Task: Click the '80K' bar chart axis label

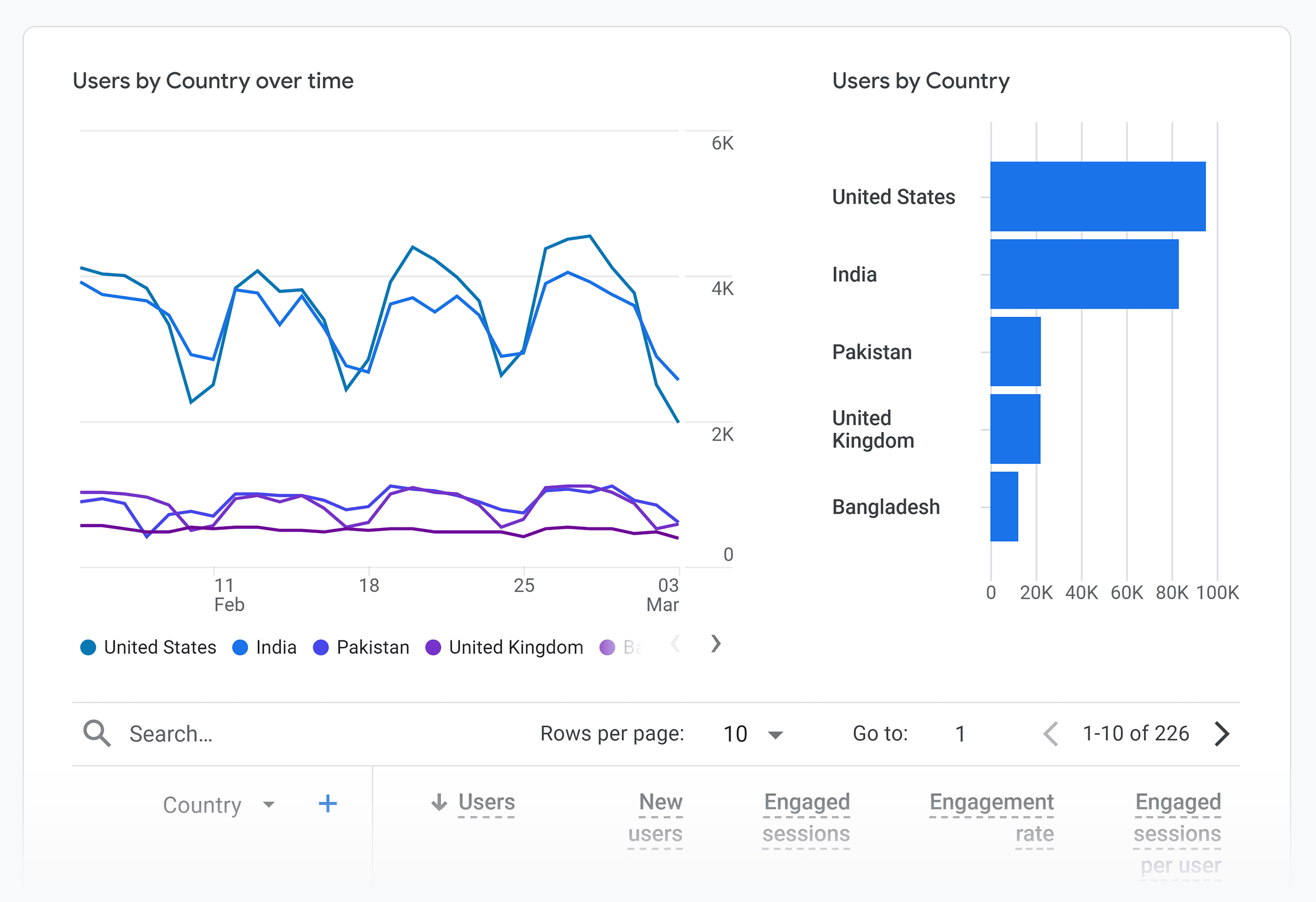Action: pyautogui.click(x=1172, y=593)
